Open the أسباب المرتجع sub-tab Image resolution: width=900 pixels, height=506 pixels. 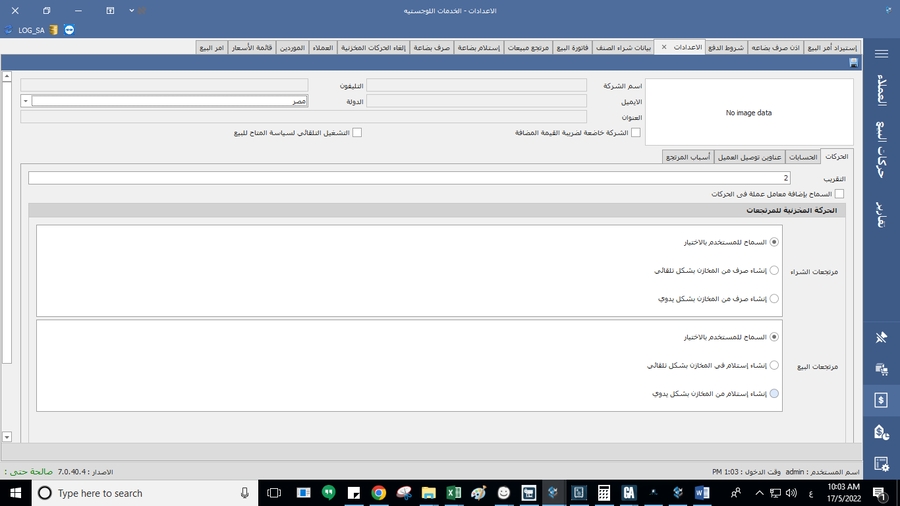click(687, 157)
